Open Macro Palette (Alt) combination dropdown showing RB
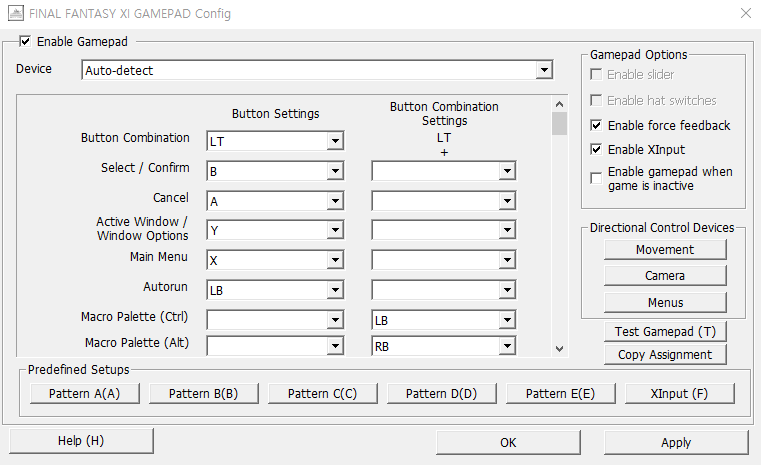This screenshot has width=761, height=465. pos(444,346)
